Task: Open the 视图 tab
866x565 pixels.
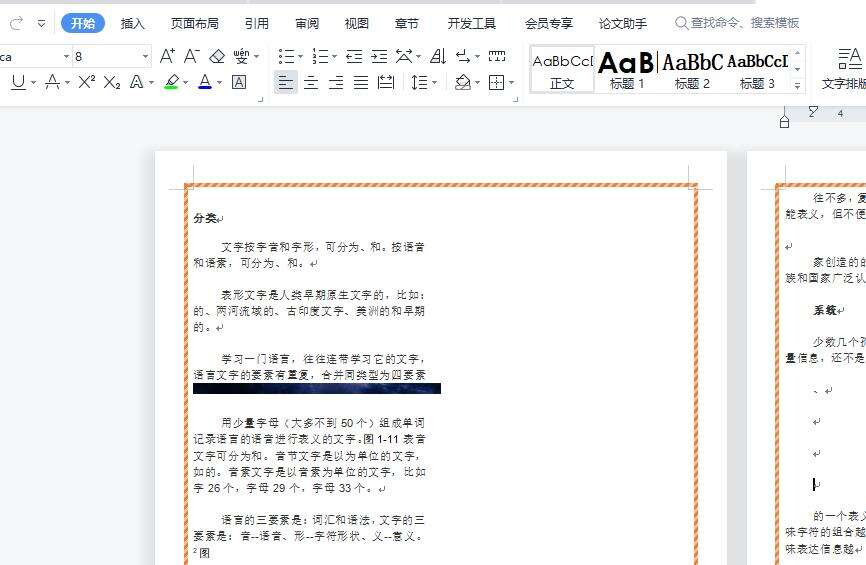Action: (x=357, y=23)
